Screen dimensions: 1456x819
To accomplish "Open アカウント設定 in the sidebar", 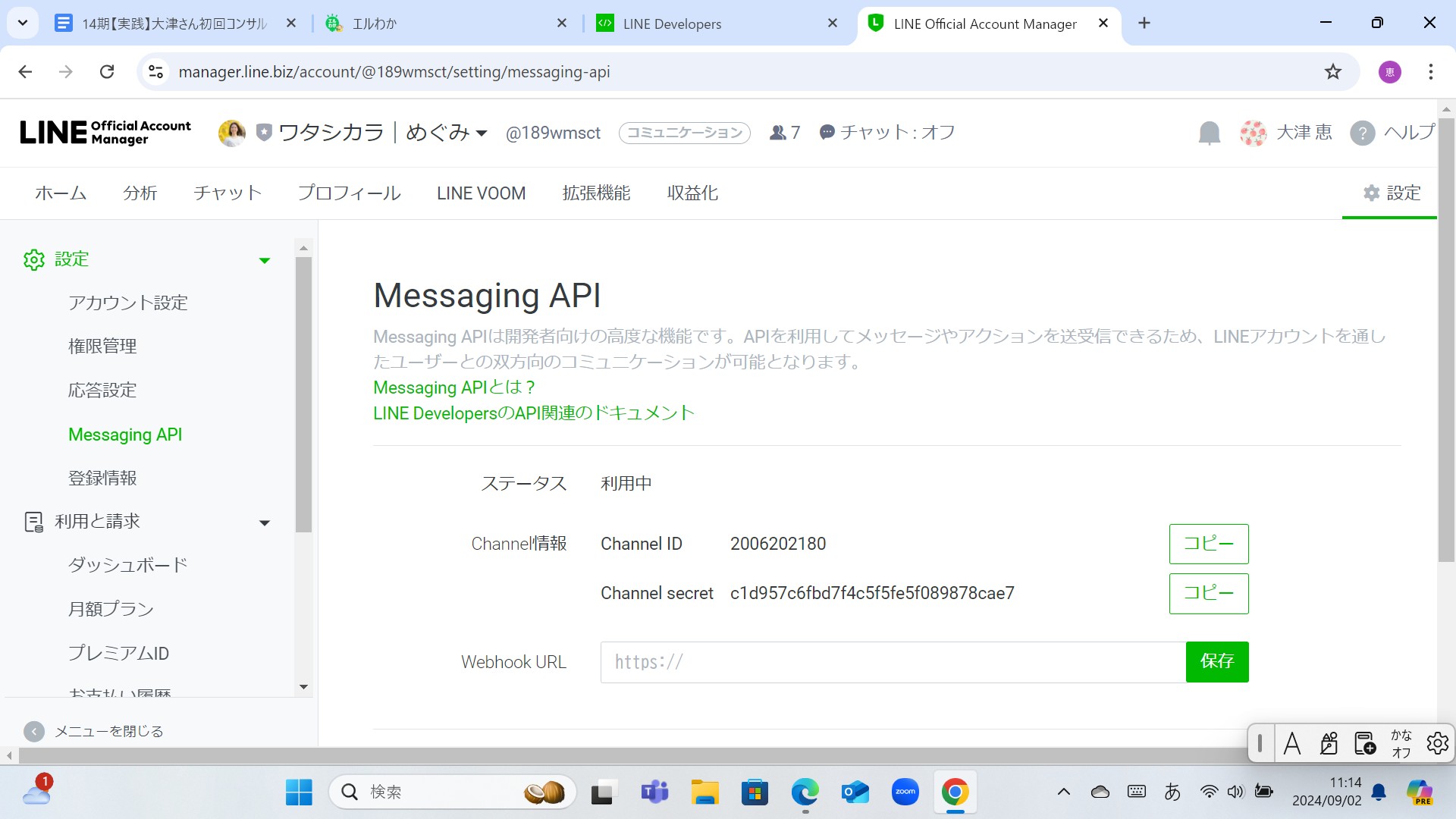I will click(128, 303).
